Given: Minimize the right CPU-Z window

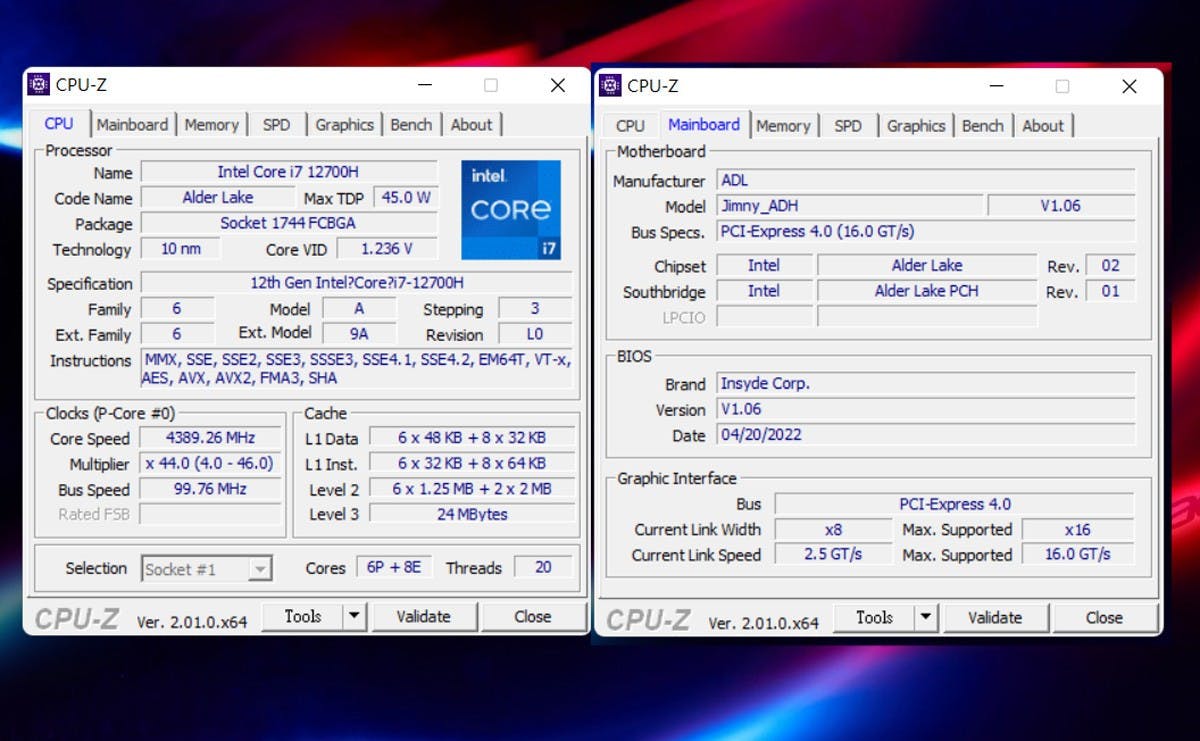Looking at the screenshot, I should (995, 87).
